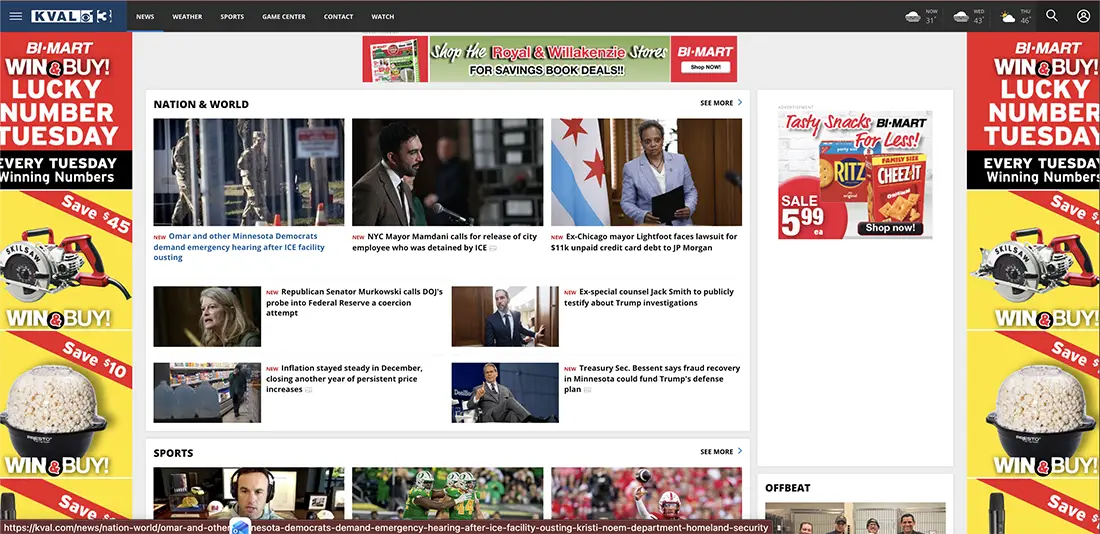This screenshot has width=1100, height=534.
Task: Click the chevron beside Sports See More
Action: click(740, 451)
